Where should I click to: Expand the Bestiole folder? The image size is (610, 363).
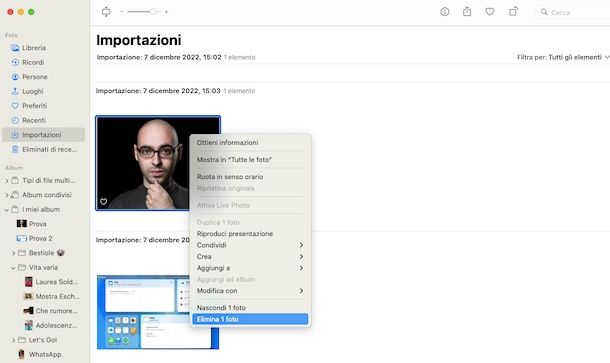pos(13,253)
